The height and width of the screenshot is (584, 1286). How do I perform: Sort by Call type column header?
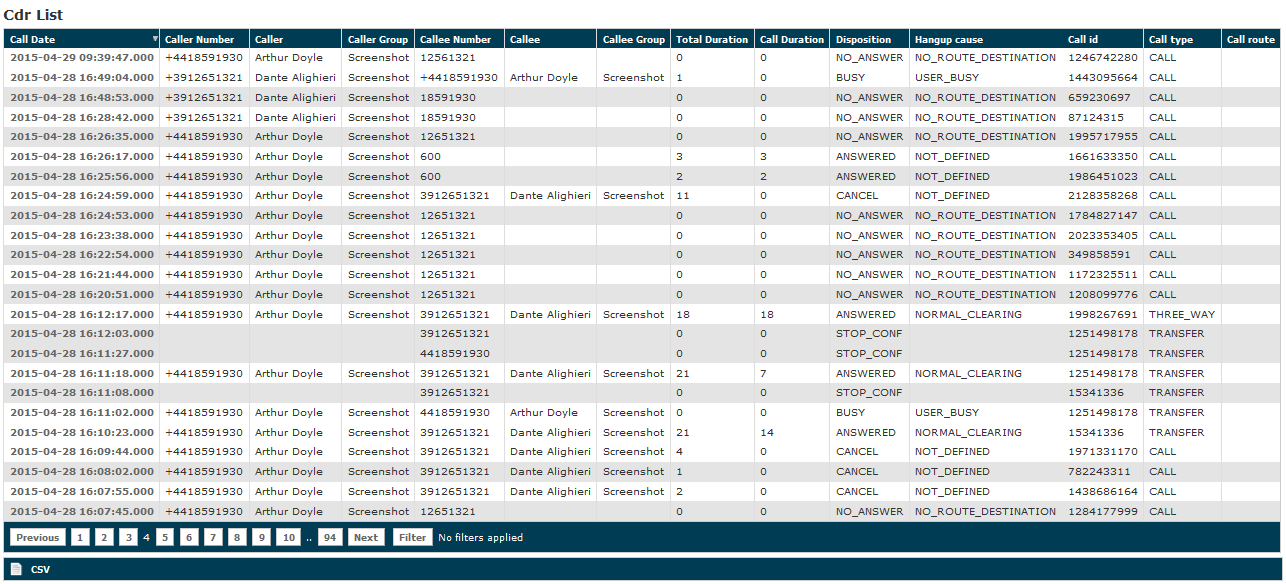(1170, 39)
